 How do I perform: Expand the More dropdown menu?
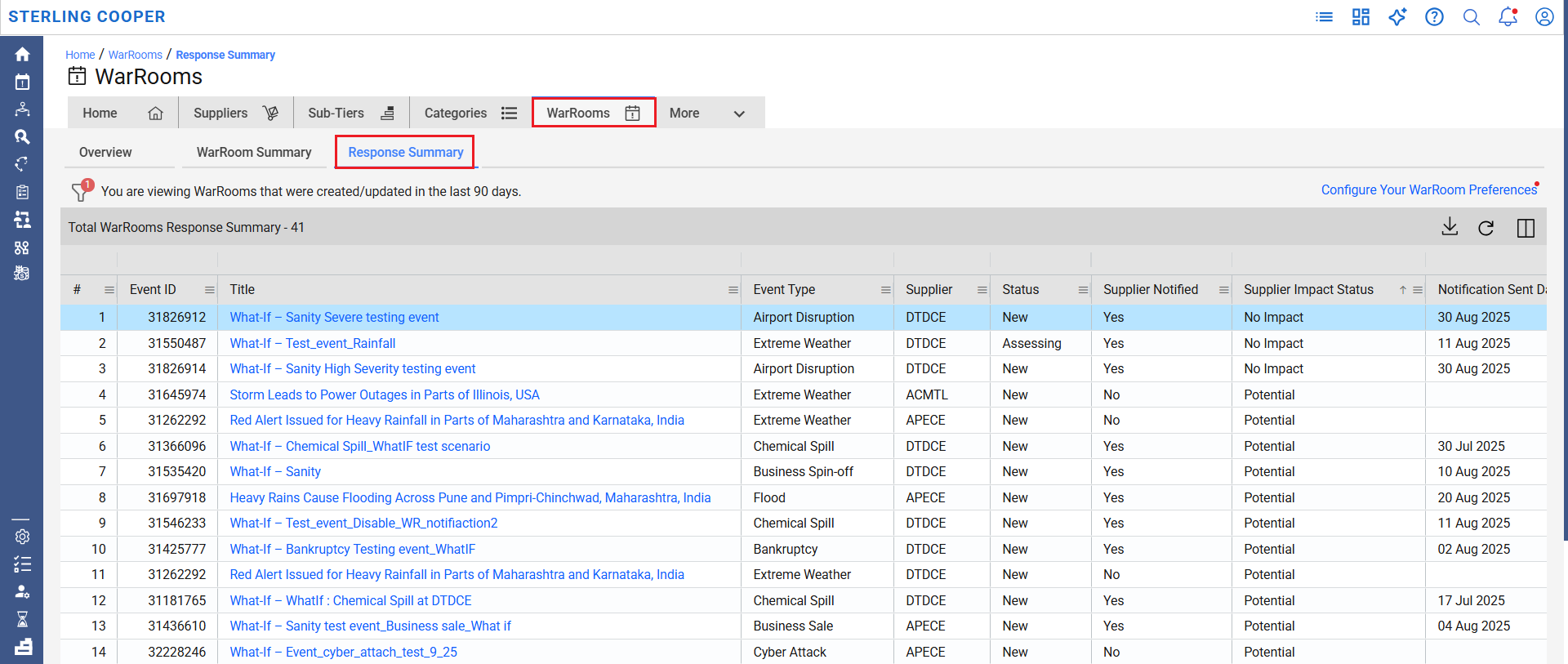(709, 113)
